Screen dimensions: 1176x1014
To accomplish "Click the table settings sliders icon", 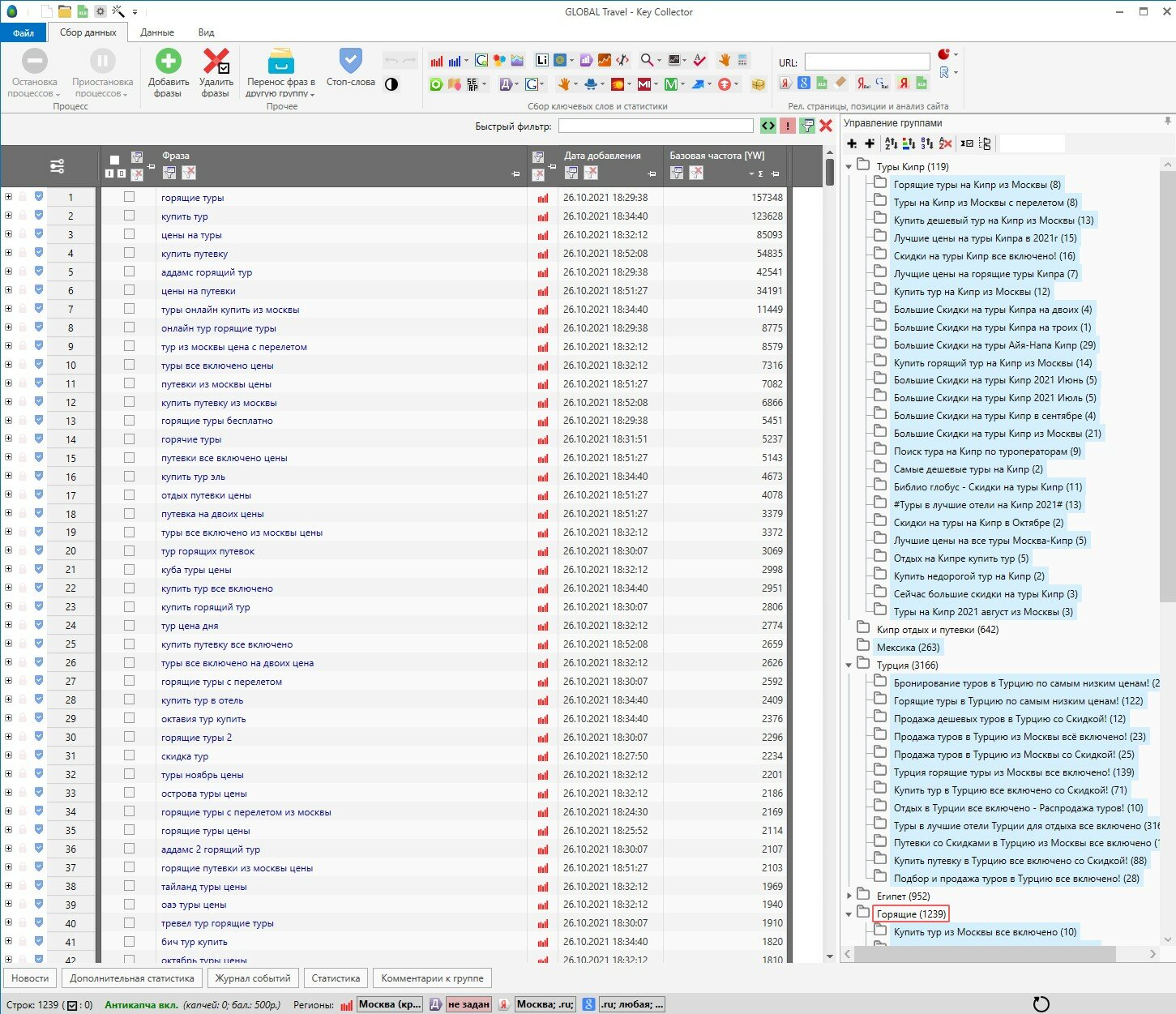I will point(57,166).
